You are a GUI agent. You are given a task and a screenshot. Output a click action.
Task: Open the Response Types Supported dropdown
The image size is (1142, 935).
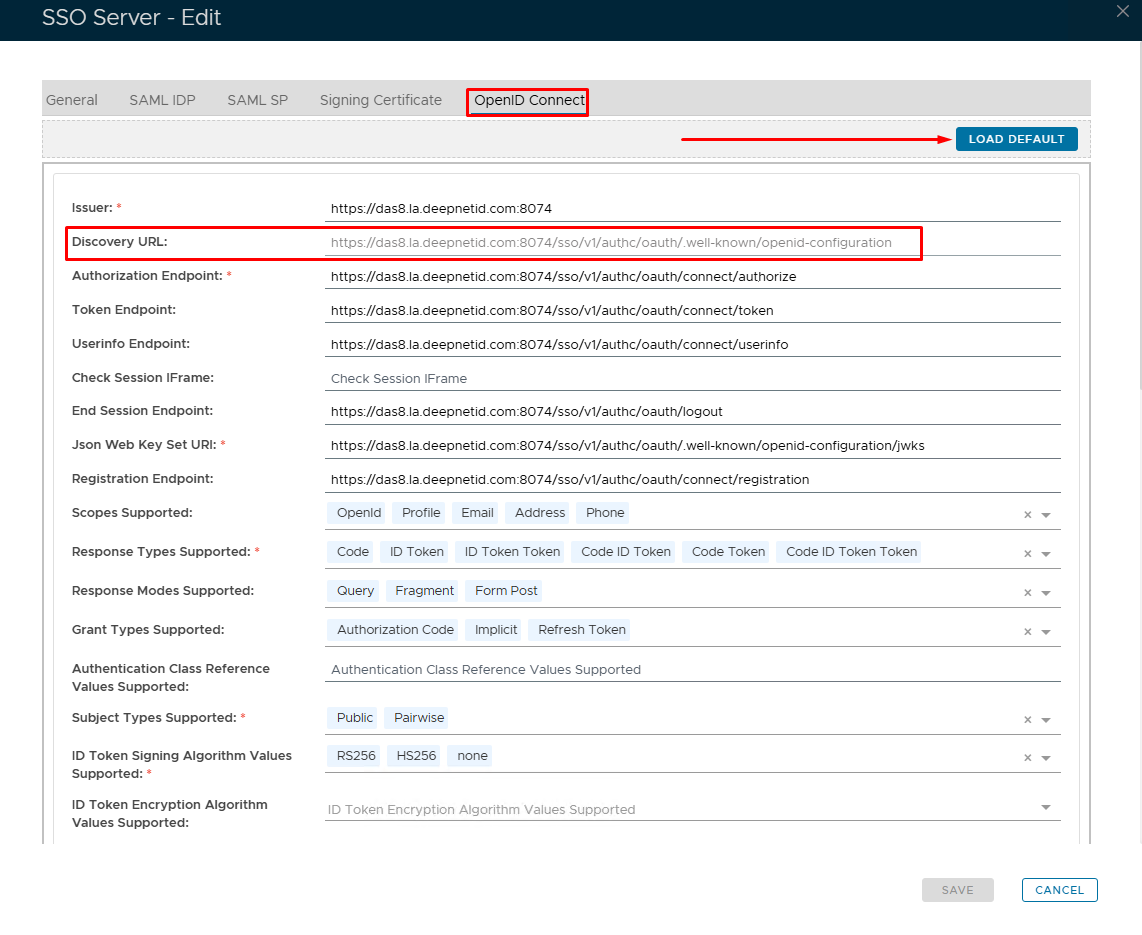click(1046, 554)
